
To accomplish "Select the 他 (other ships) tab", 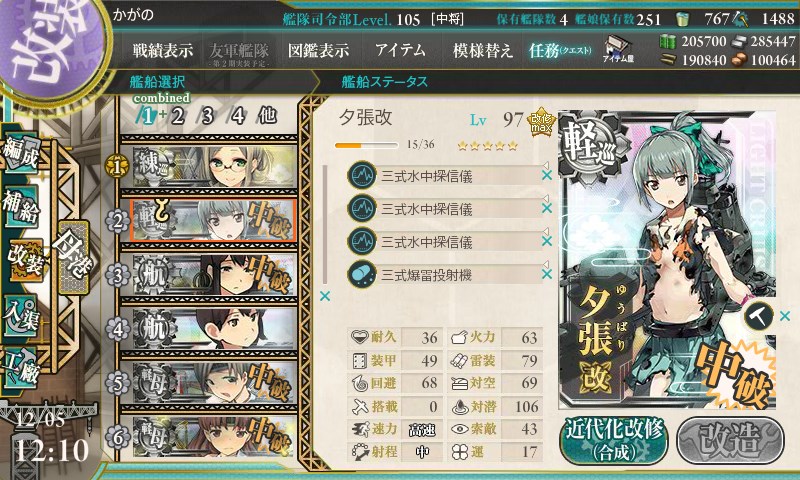I will (267, 116).
